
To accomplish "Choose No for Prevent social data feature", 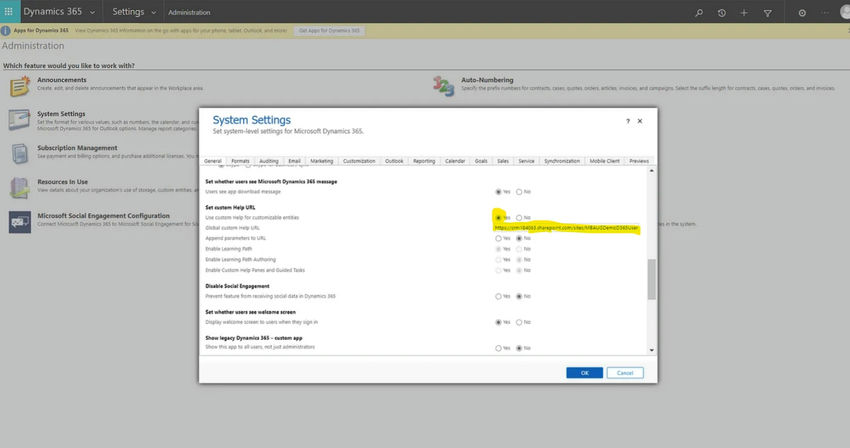I will (519, 297).
